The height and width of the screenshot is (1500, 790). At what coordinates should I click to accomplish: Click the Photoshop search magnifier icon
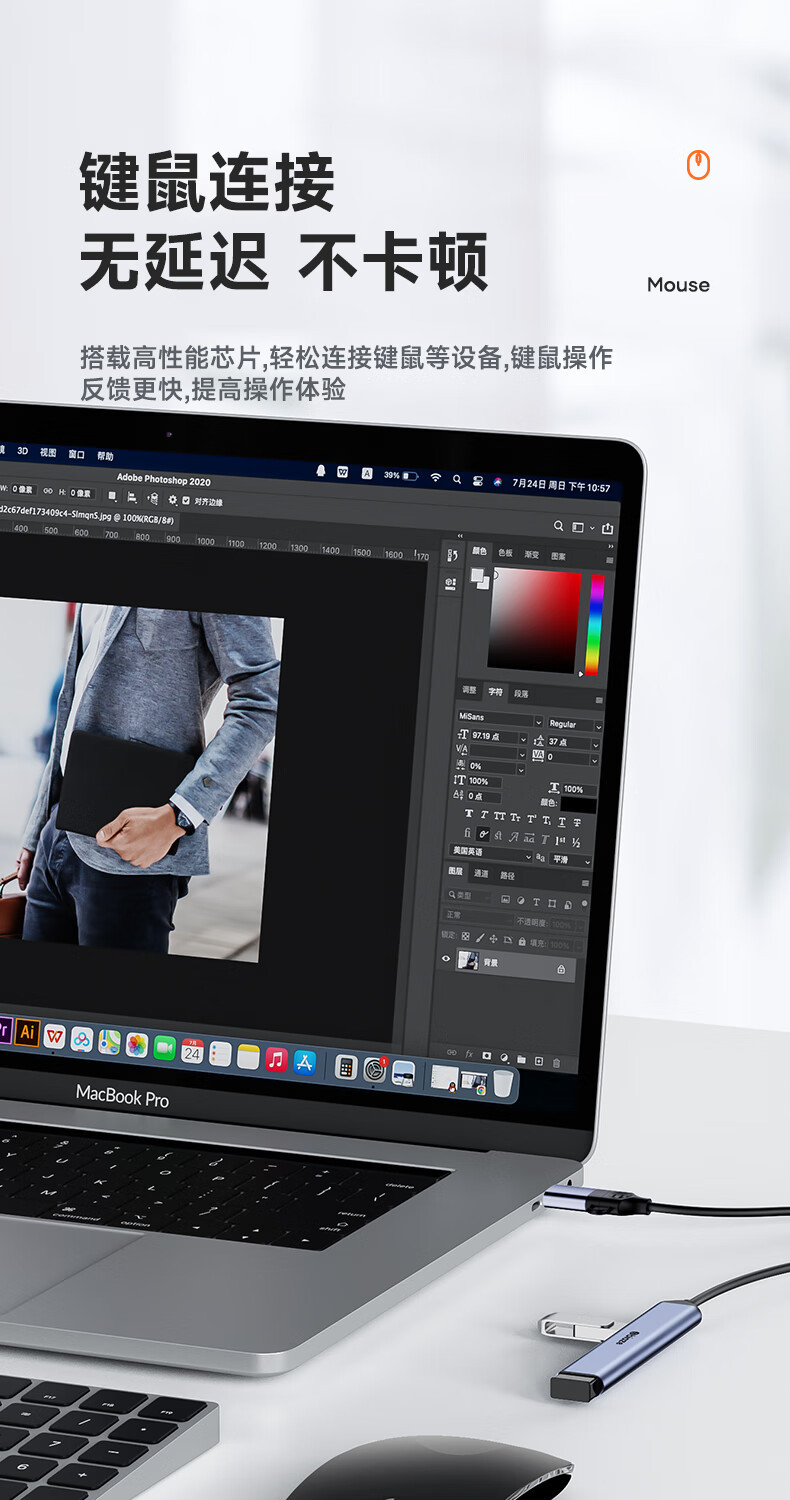point(559,526)
